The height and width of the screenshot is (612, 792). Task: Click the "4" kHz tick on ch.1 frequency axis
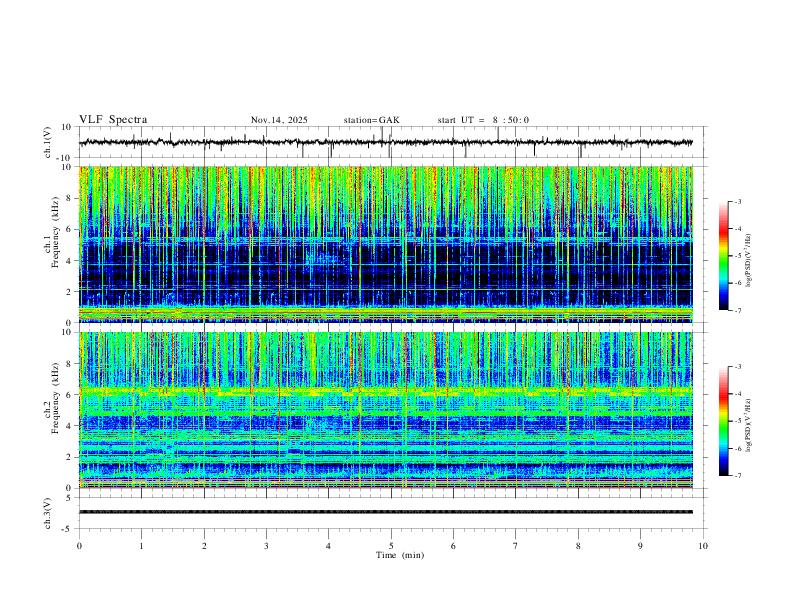point(69,261)
